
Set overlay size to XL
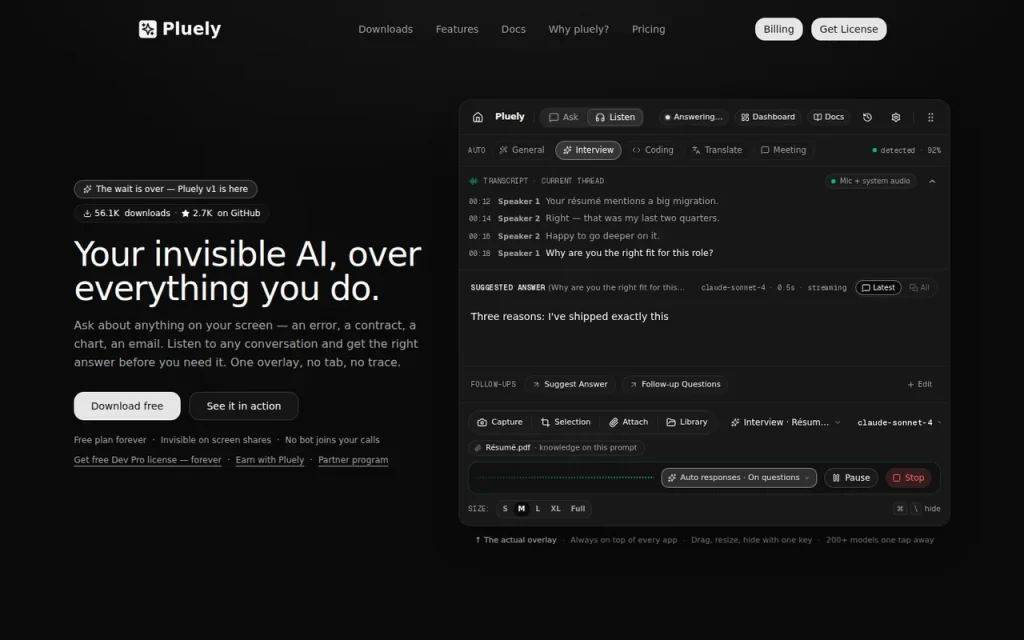(x=555, y=508)
